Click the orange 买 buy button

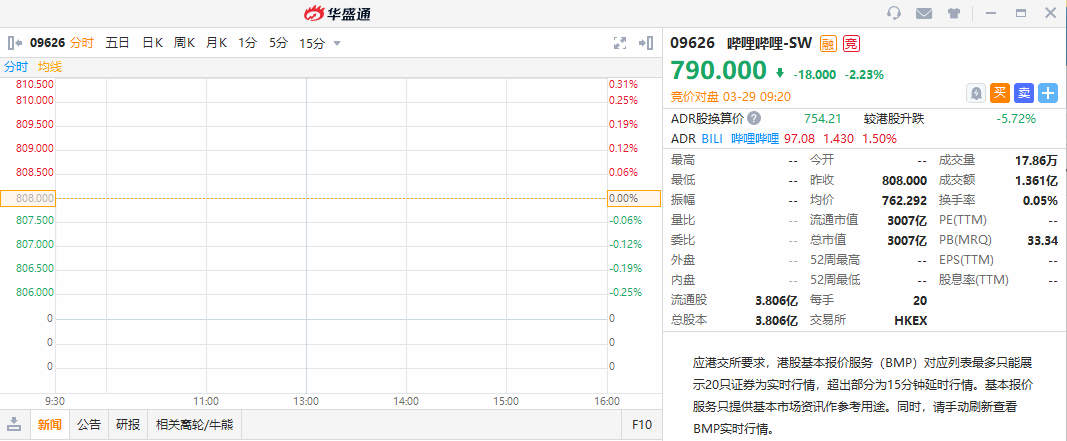[999, 93]
